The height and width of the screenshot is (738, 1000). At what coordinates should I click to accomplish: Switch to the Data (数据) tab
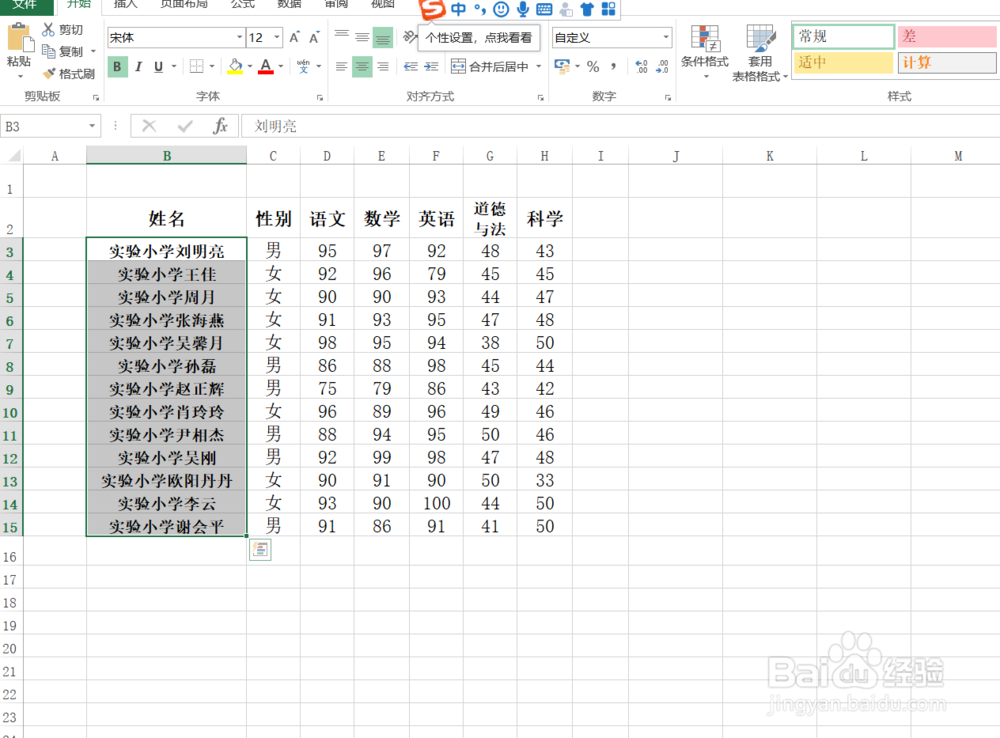point(289,4)
